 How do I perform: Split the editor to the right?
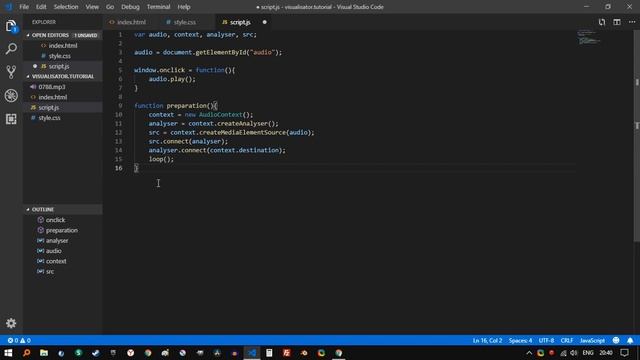pos(617,22)
